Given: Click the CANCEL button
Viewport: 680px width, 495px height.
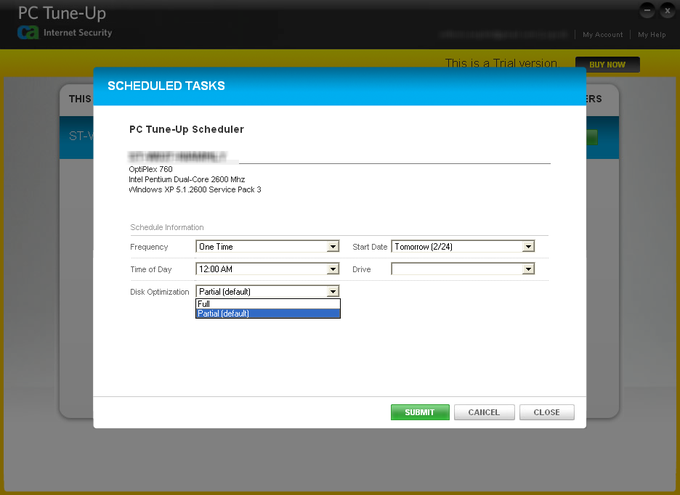Looking at the screenshot, I should click(x=484, y=412).
